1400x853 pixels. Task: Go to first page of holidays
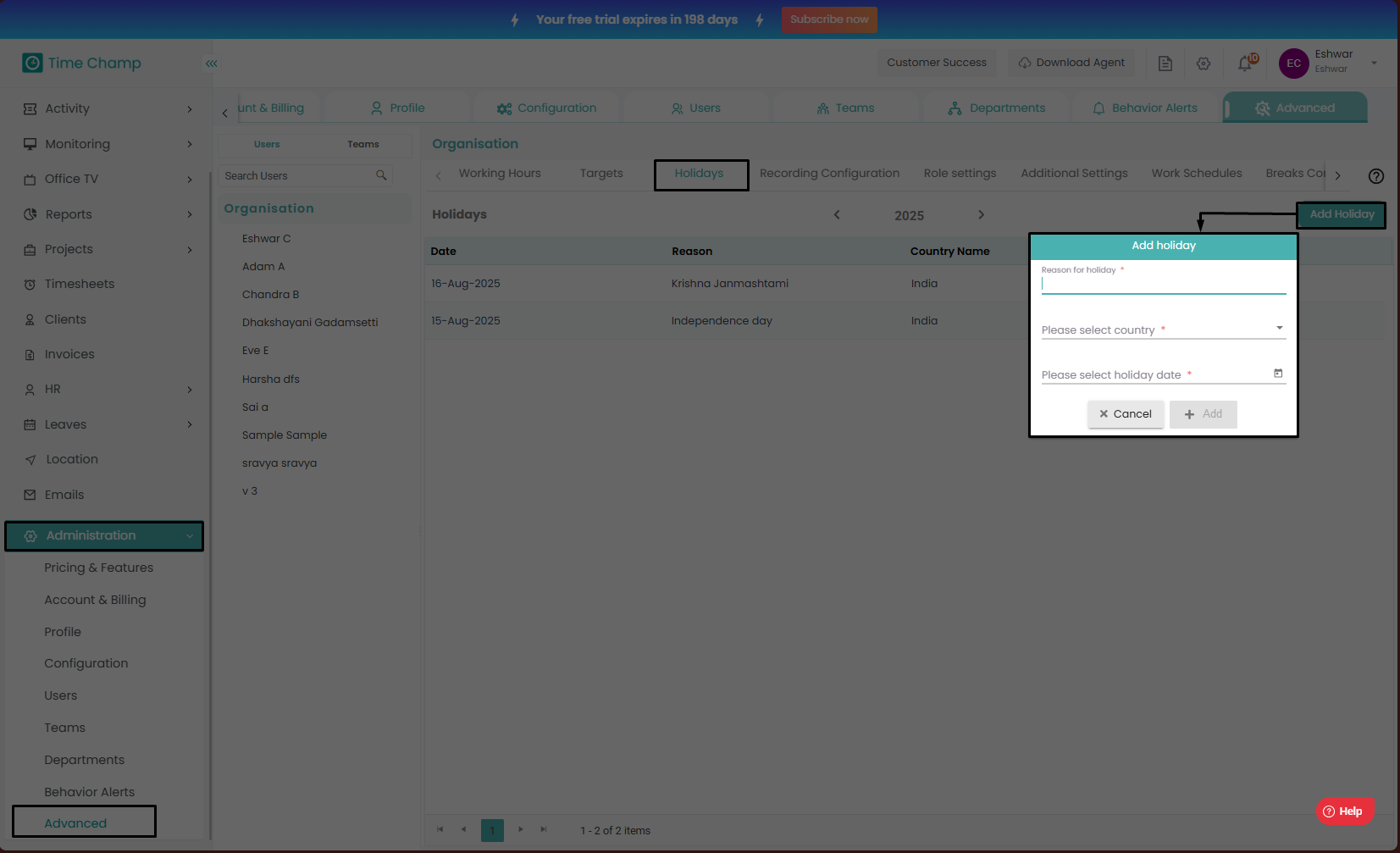pyautogui.click(x=440, y=829)
